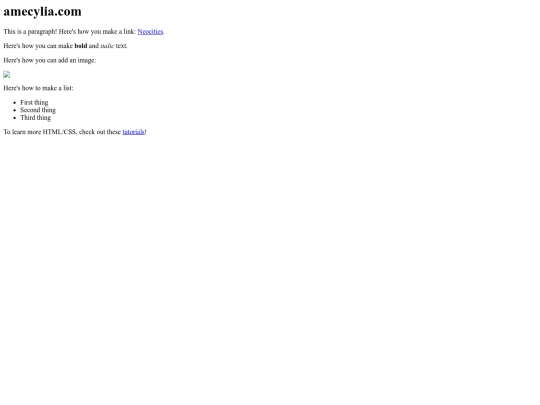Click the word 'text.' after italic
This screenshot has height=405, width=540.
tap(122, 46)
